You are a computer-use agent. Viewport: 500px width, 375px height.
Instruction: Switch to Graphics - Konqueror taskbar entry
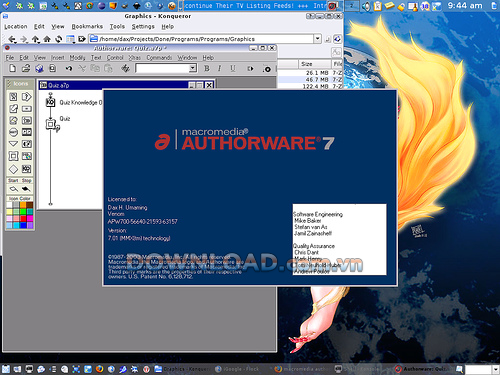[182, 369]
